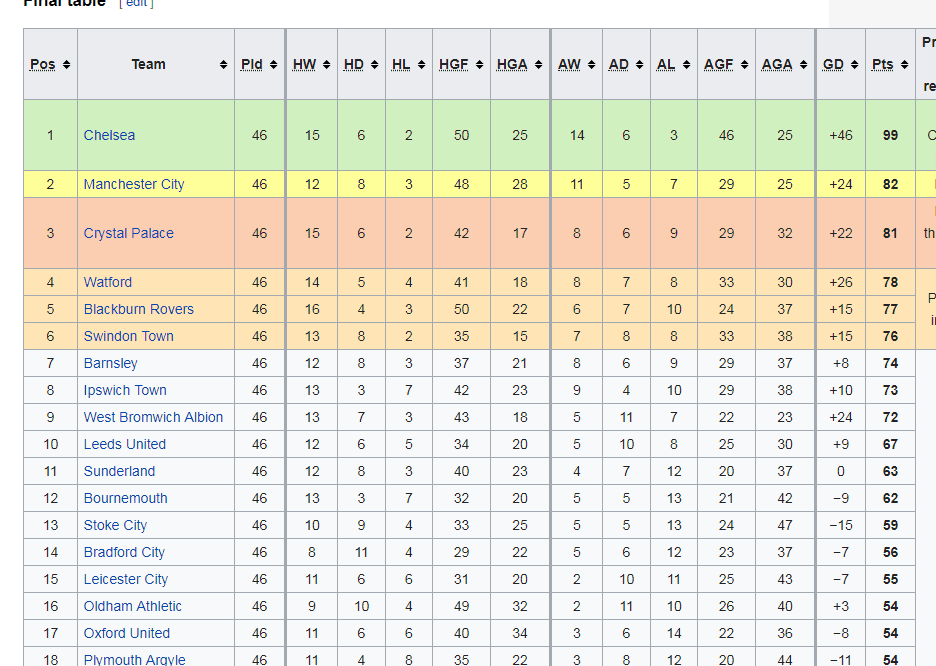Sort by GD goal difference arrows

(x=854, y=64)
